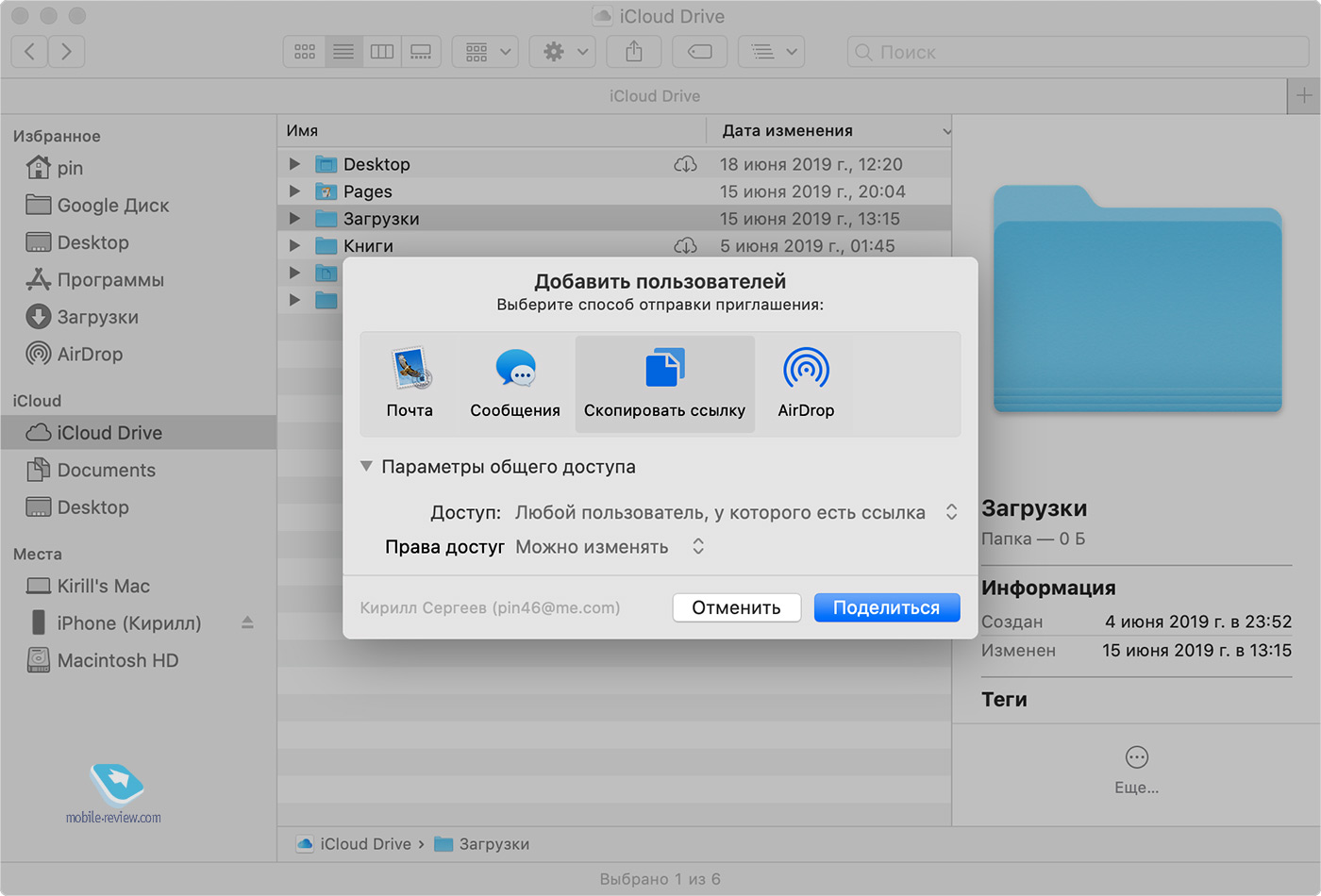Sort by Дата изменения column header
Screen dimensions: 1321x896
click(x=829, y=131)
